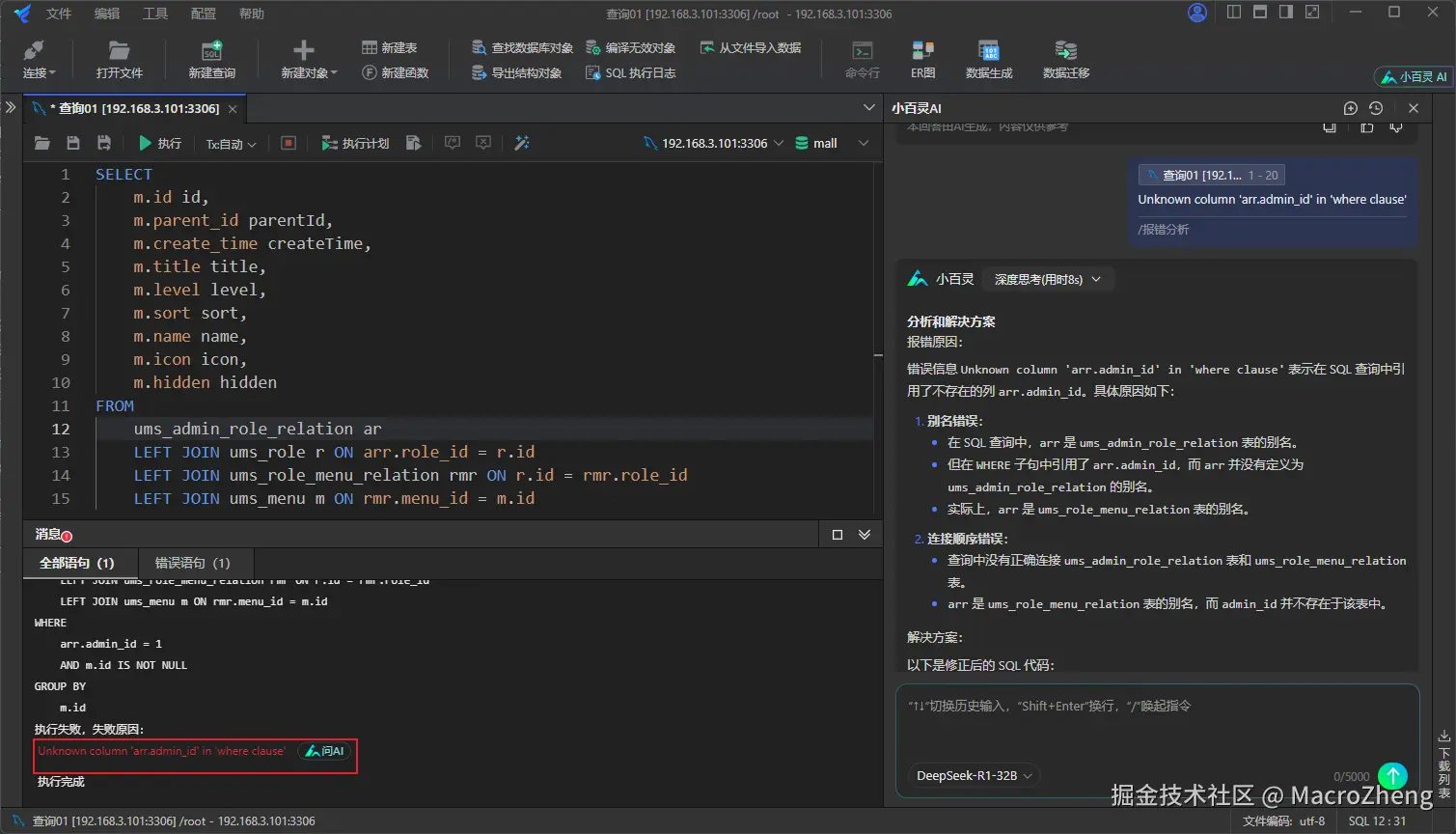Expand the left sidebar with double arrow
1456x834 pixels.
click(11, 107)
